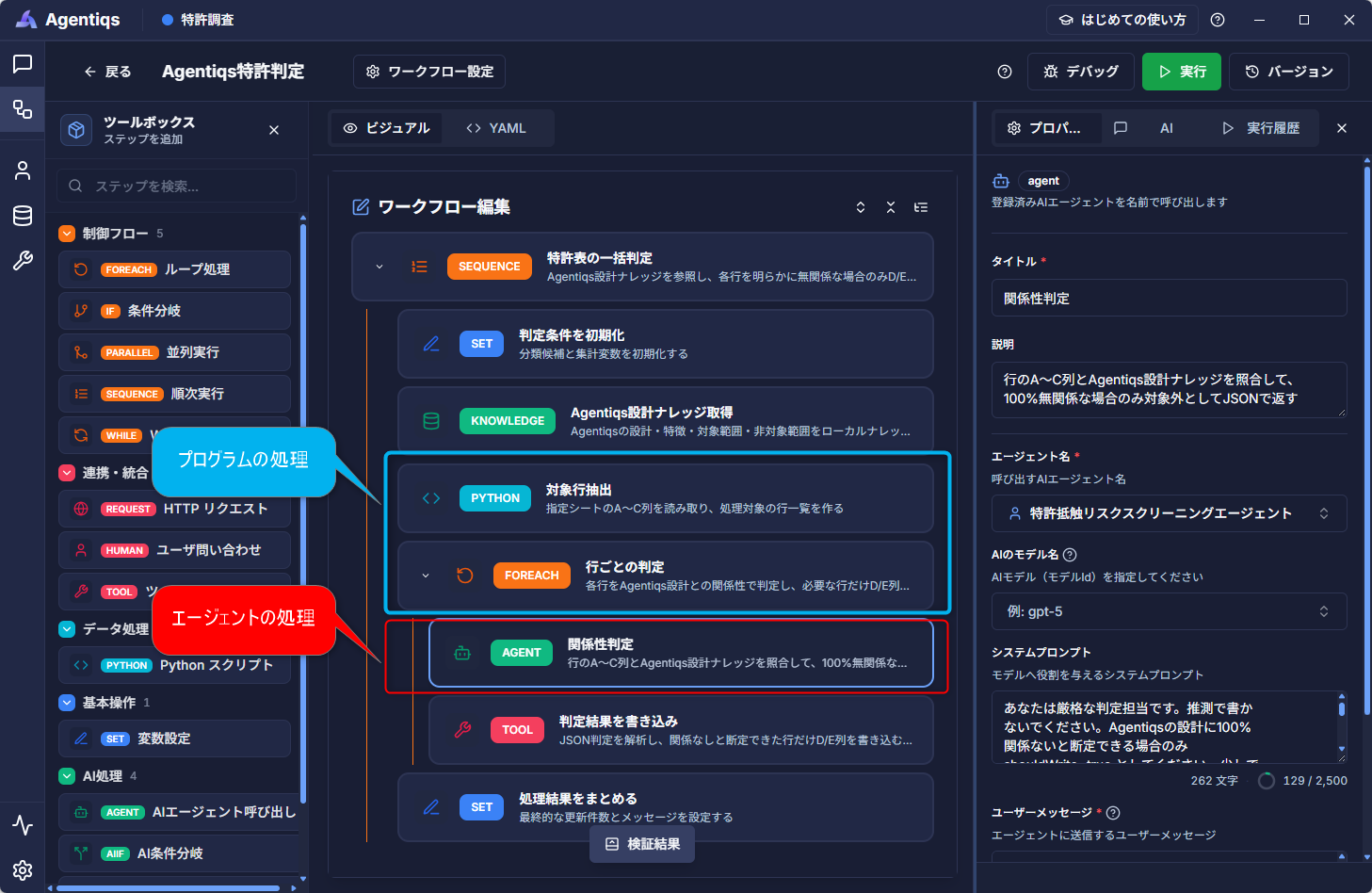Open the エージェント名 dropdown
Screen dimensions: 1372x893
pyautogui.click(x=1169, y=513)
